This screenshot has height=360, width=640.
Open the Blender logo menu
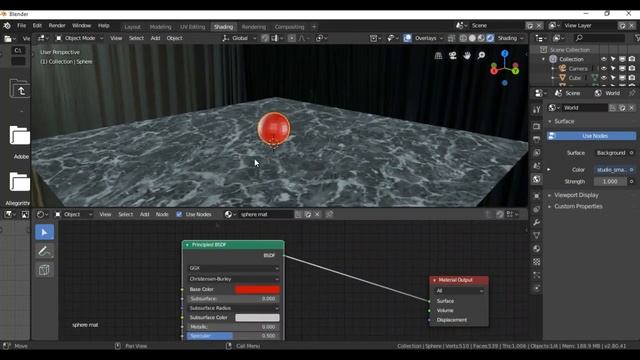[x=7, y=25]
